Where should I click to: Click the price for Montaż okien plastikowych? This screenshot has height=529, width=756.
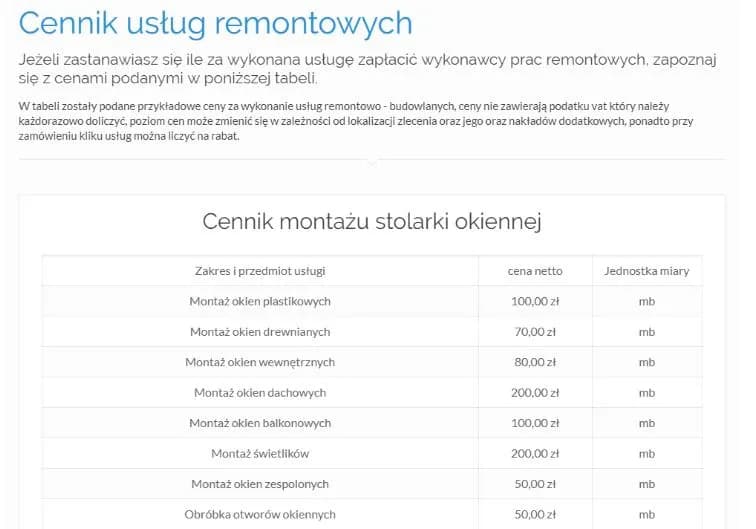[x=535, y=301]
